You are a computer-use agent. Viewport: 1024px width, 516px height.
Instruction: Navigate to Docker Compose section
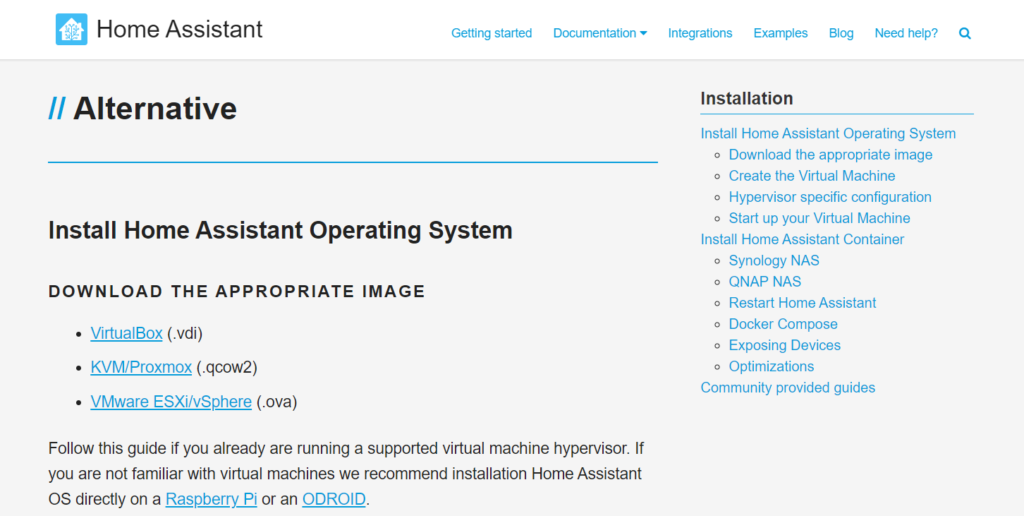(783, 324)
